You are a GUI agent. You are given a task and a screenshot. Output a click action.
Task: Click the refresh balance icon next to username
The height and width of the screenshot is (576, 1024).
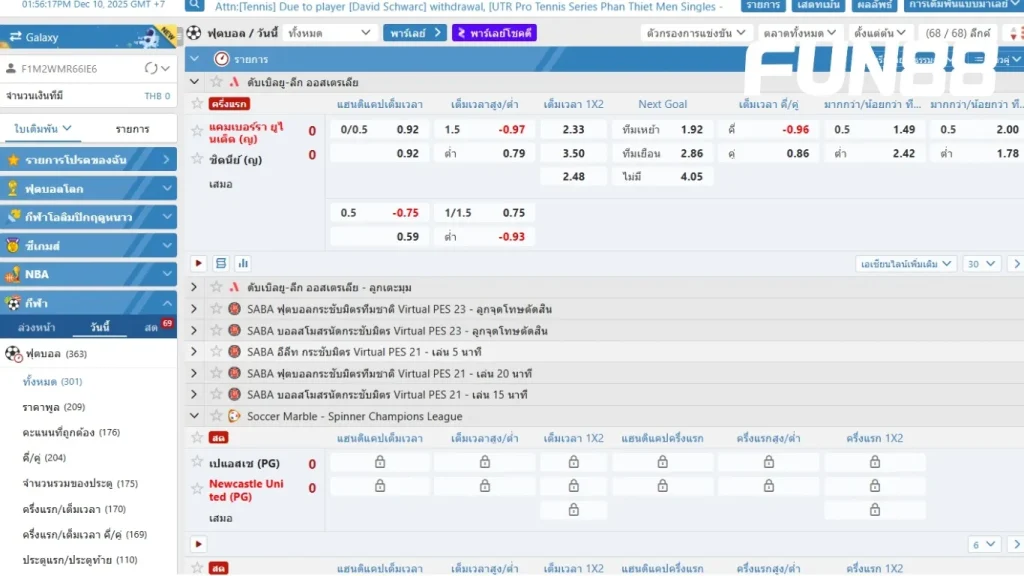[x=150, y=69]
